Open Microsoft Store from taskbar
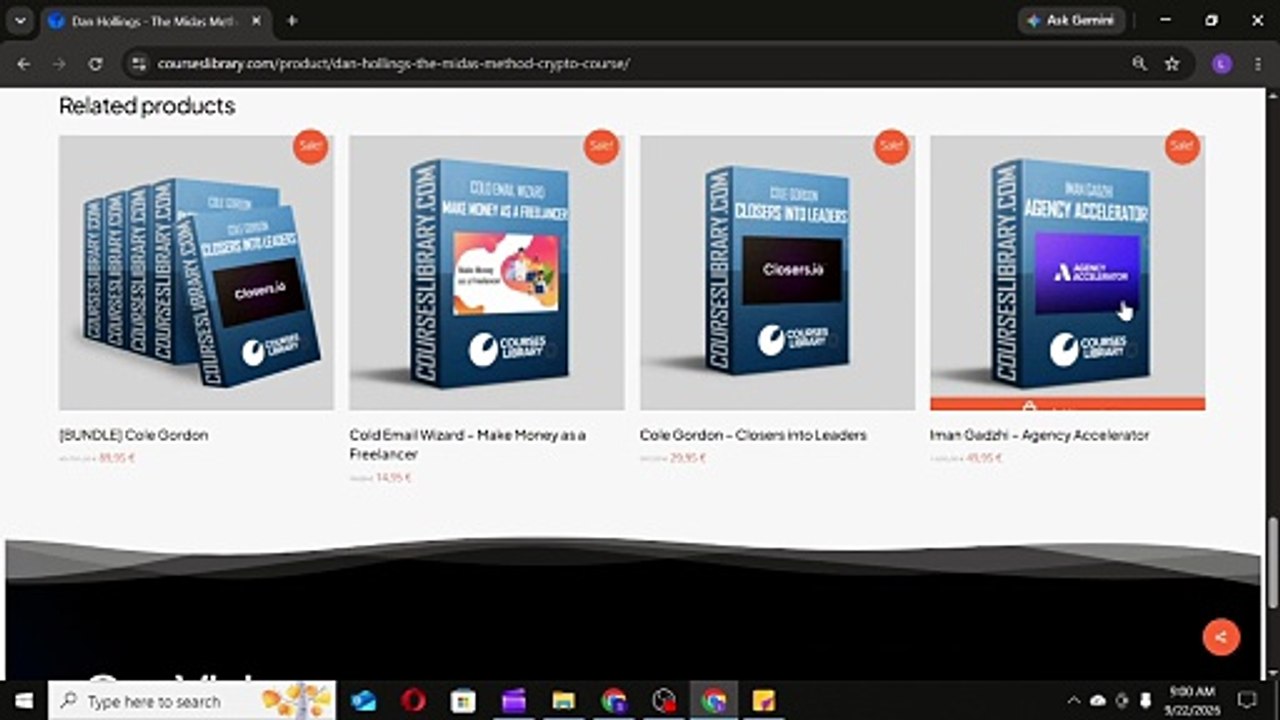 point(464,700)
